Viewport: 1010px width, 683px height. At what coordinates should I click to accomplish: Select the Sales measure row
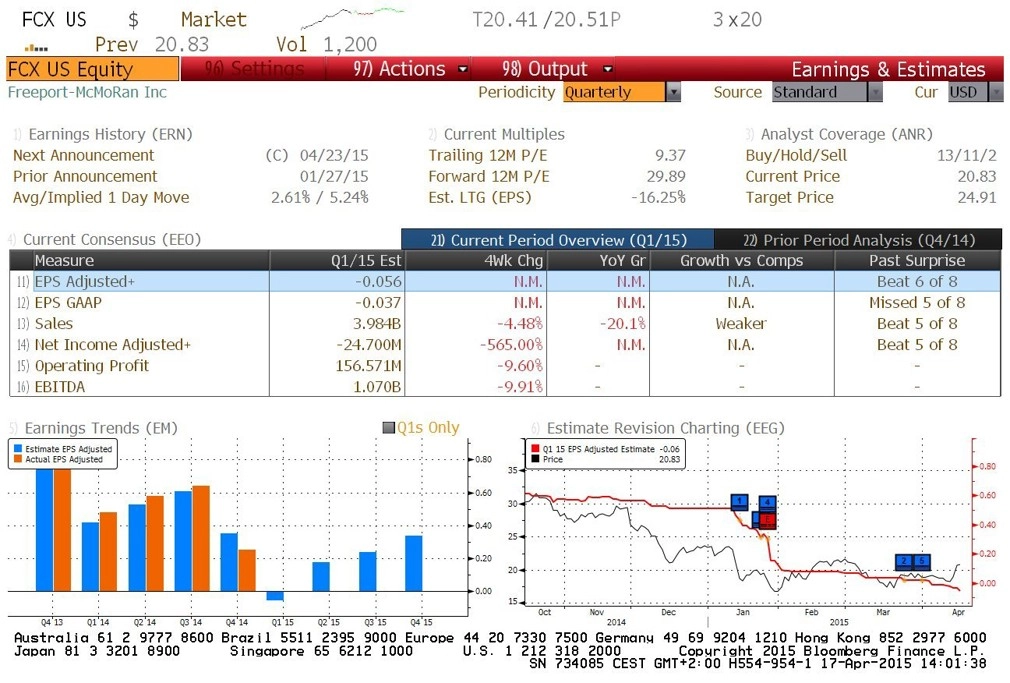pyautogui.click(x=505, y=323)
